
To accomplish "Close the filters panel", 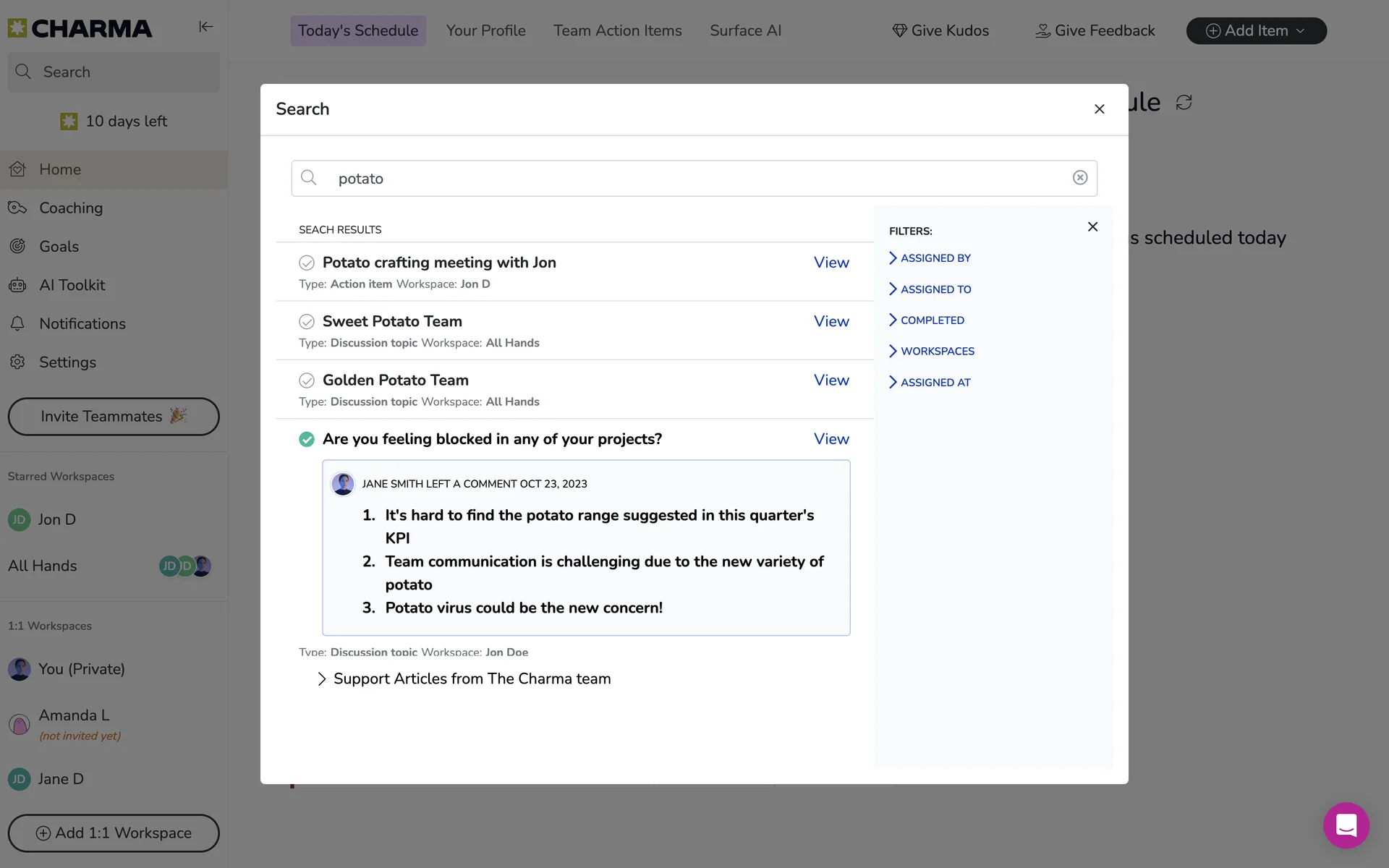I will click(1092, 227).
